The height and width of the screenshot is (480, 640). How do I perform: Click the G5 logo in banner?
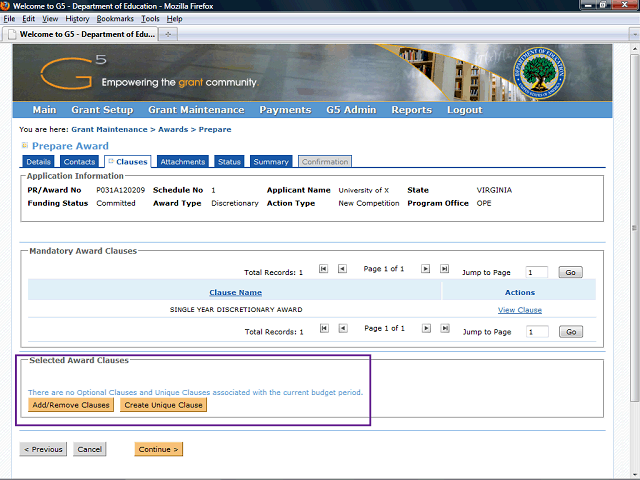point(73,72)
